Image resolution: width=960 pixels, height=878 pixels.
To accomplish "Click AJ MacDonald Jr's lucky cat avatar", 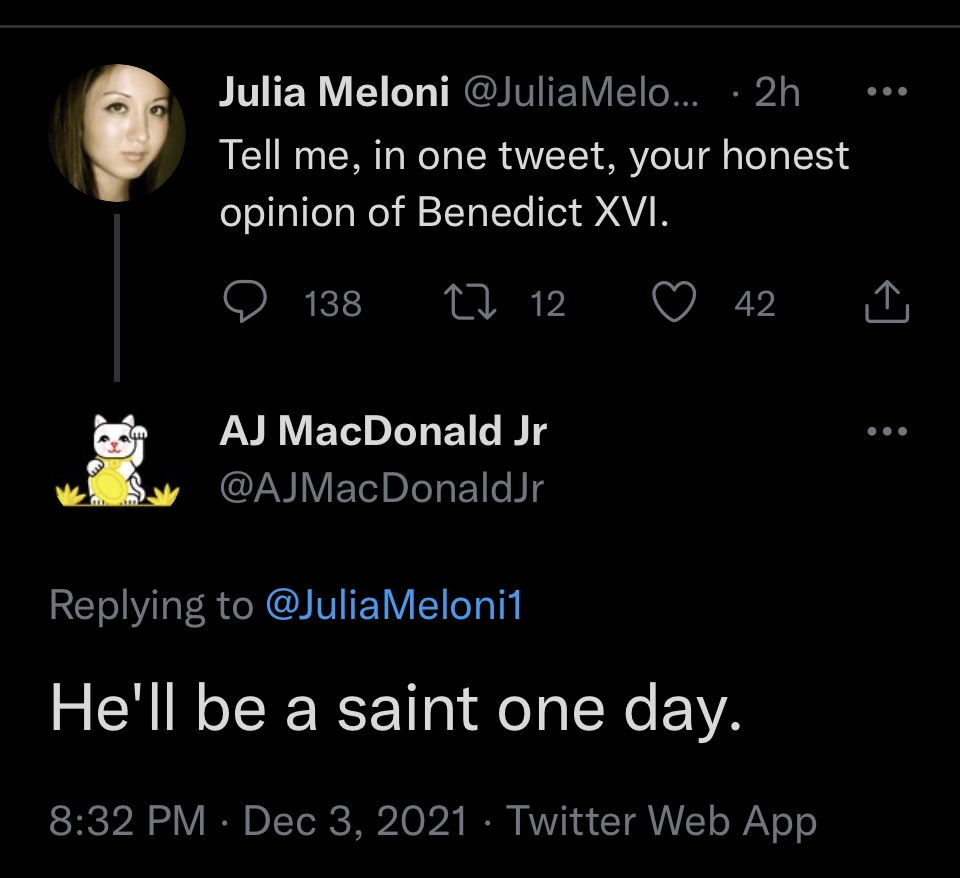I will pyautogui.click(x=117, y=461).
